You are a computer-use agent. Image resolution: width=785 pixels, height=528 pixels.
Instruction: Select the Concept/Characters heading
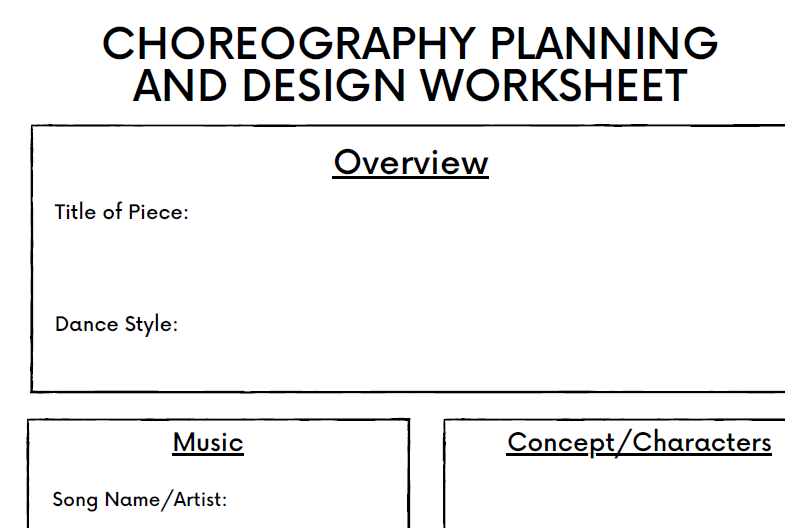pyautogui.click(x=639, y=442)
